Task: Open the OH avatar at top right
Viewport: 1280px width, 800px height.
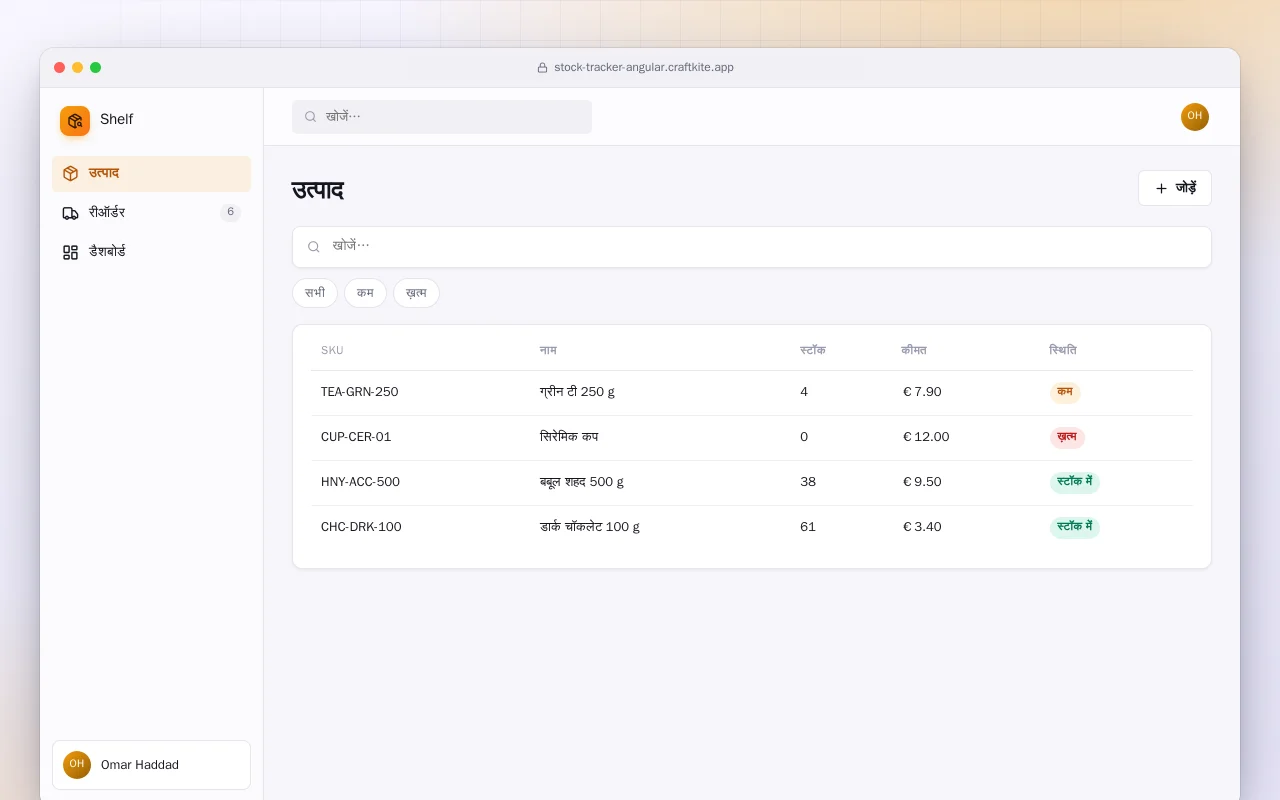Action: click(1195, 117)
